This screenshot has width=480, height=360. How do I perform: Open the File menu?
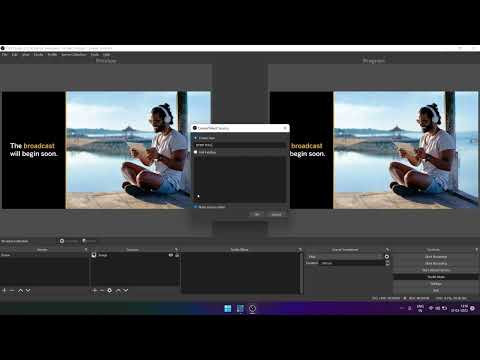(x=5, y=55)
